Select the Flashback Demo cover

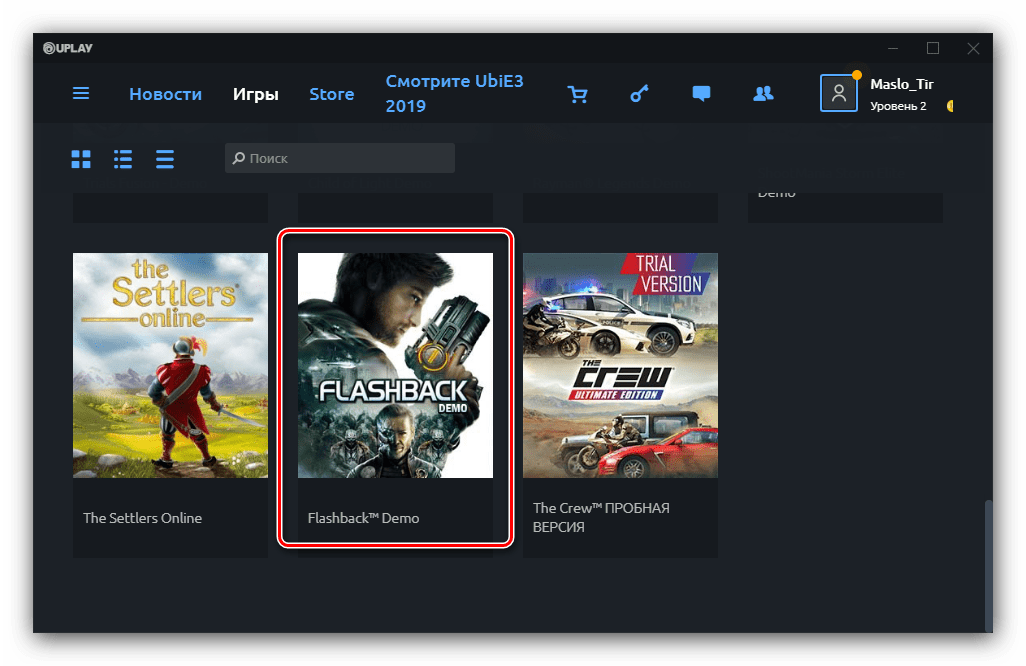395,365
